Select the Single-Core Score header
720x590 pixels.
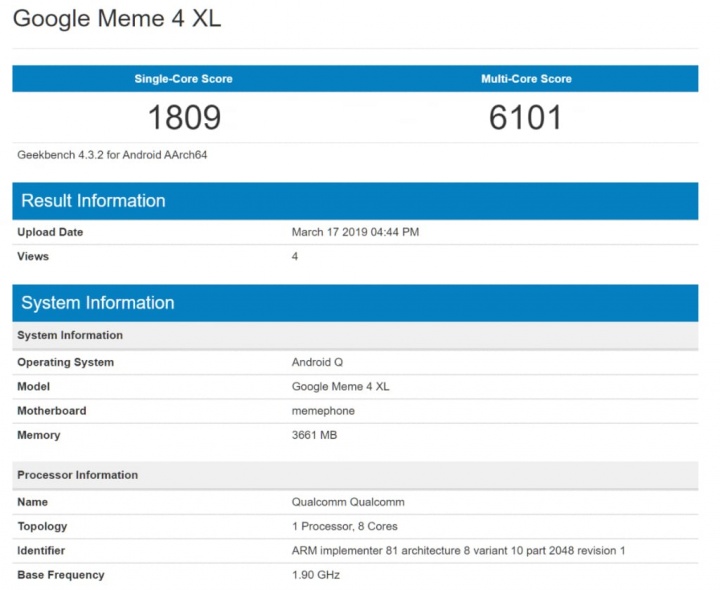pos(184,79)
